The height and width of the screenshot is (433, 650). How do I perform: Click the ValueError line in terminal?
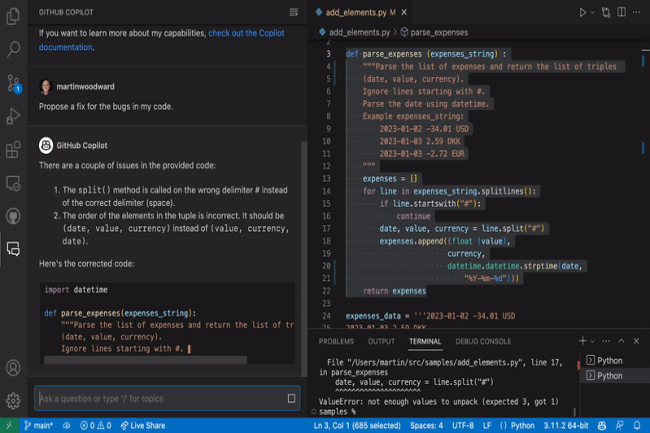point(439,402)
